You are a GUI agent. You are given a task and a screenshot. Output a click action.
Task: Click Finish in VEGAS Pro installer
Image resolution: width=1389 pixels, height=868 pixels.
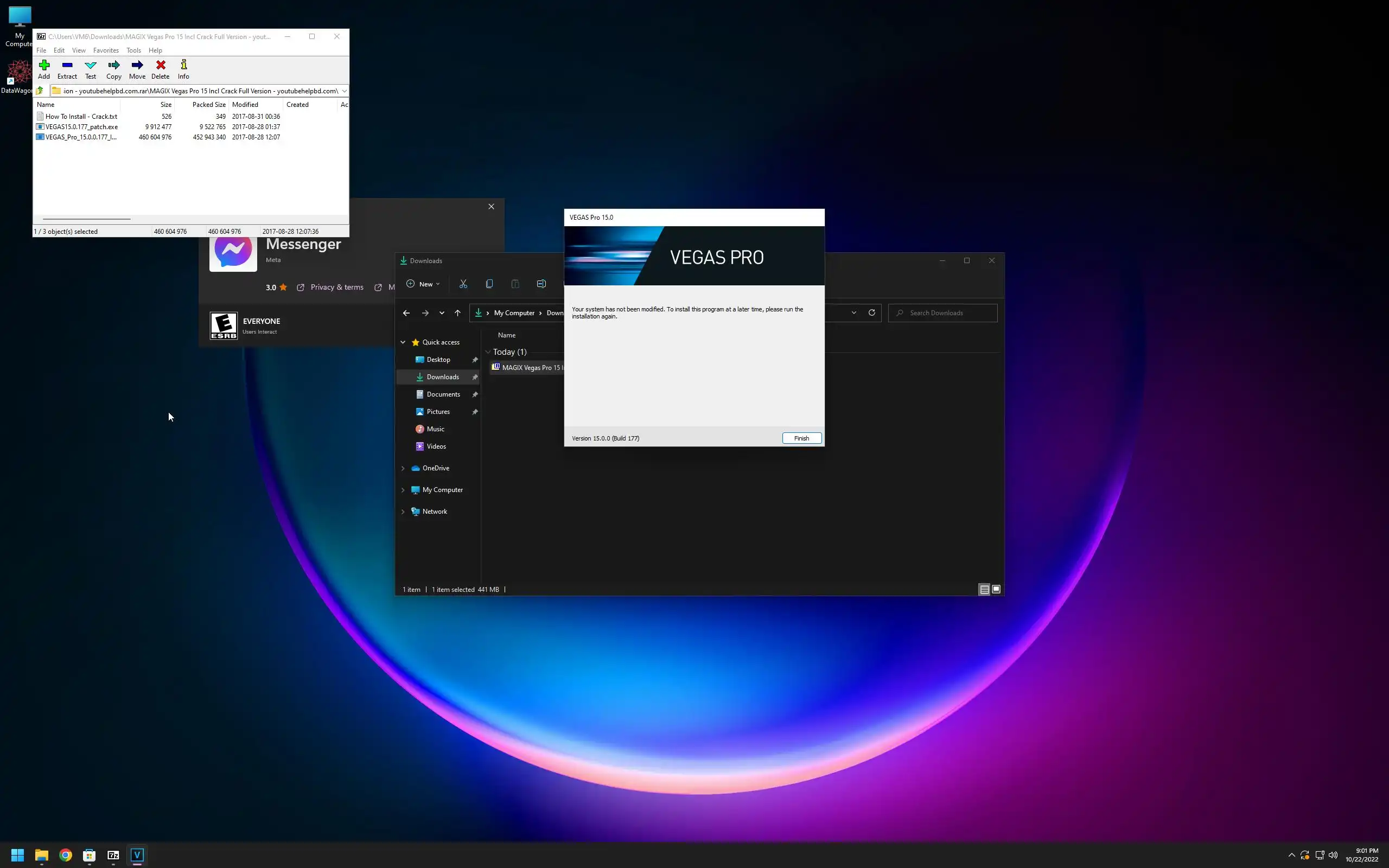(x=801, y=438)
